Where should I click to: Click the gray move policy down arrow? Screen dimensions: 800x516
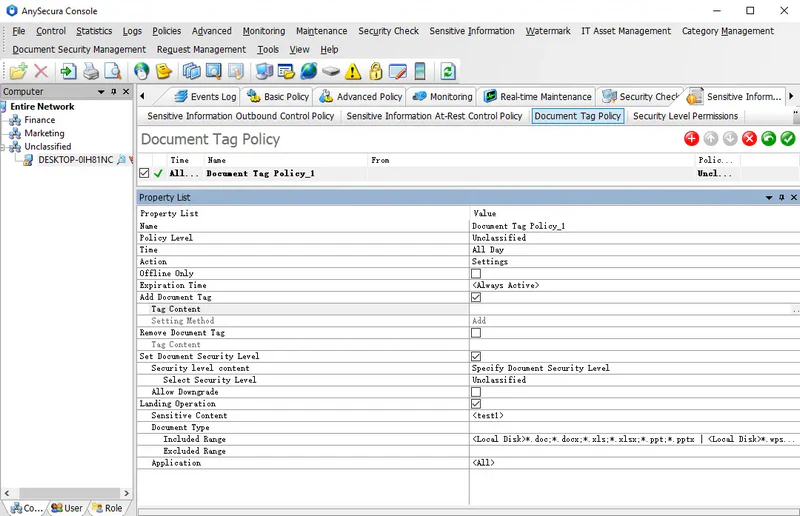730,138
